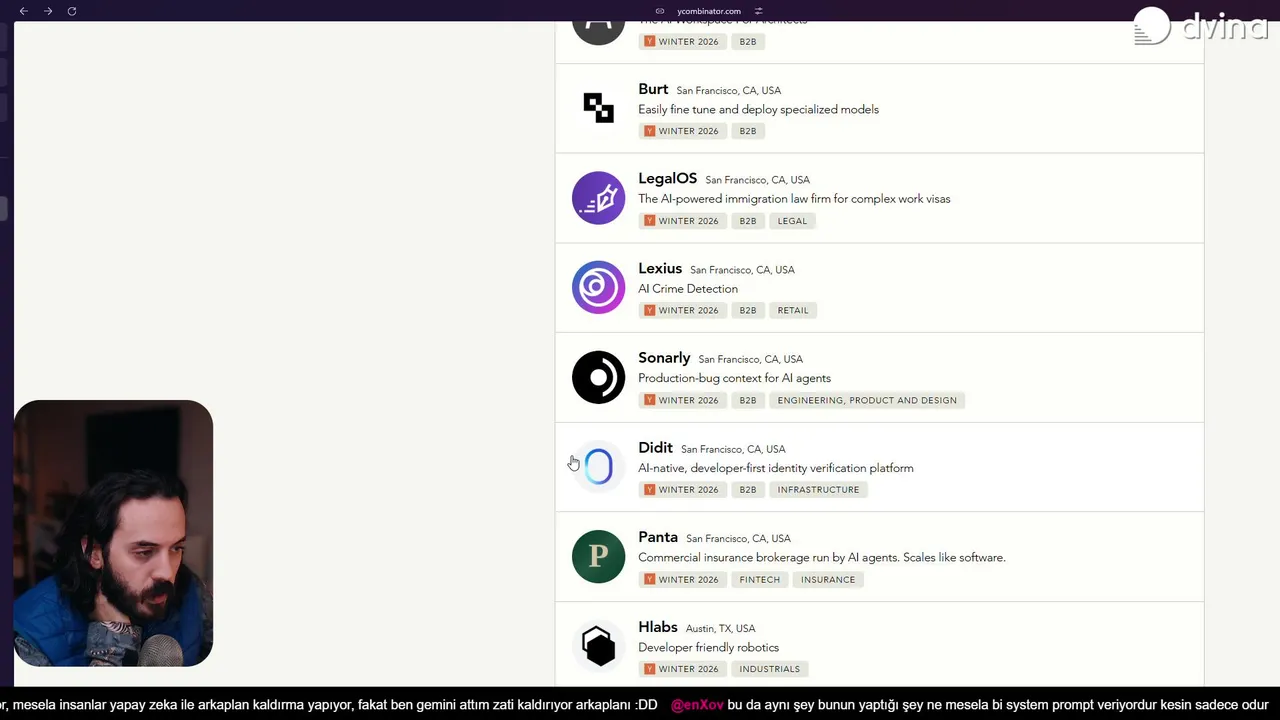Click the B2B tag on Sonarly
This screenshot has width=1280, height=720.
click(748, 400)
